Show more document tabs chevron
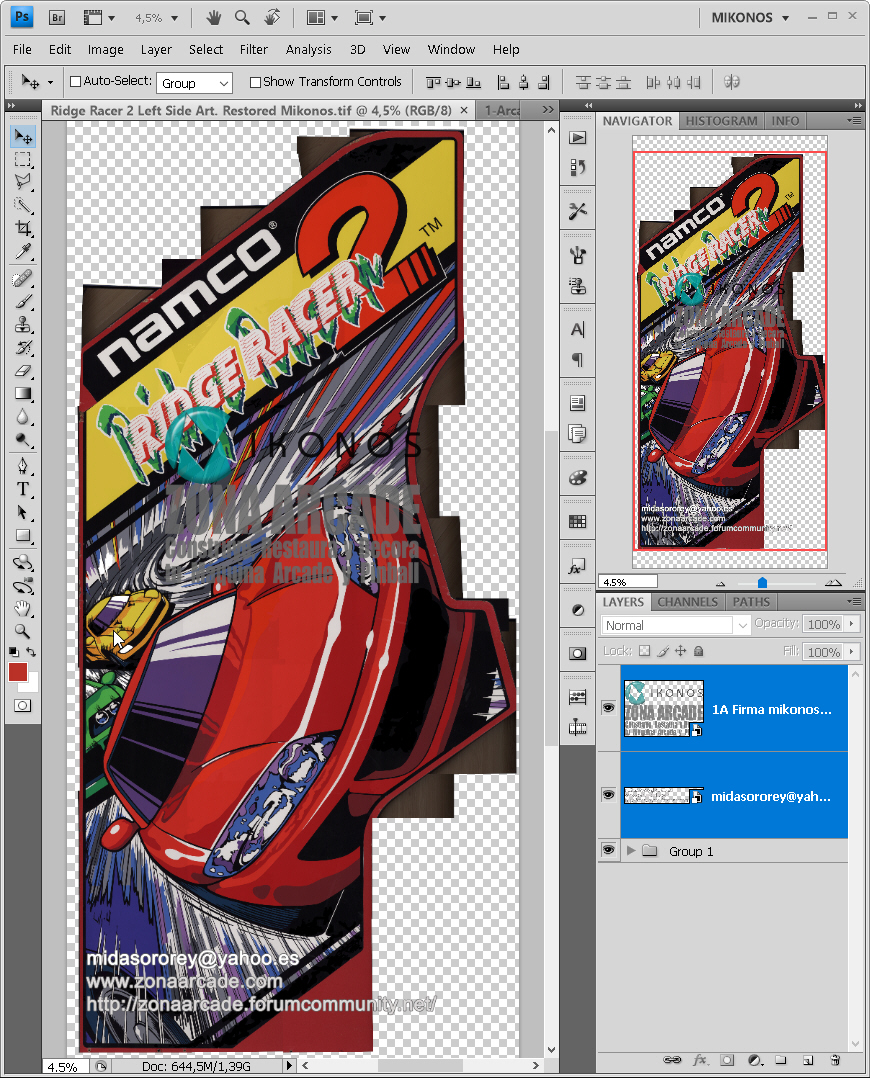 547,110
